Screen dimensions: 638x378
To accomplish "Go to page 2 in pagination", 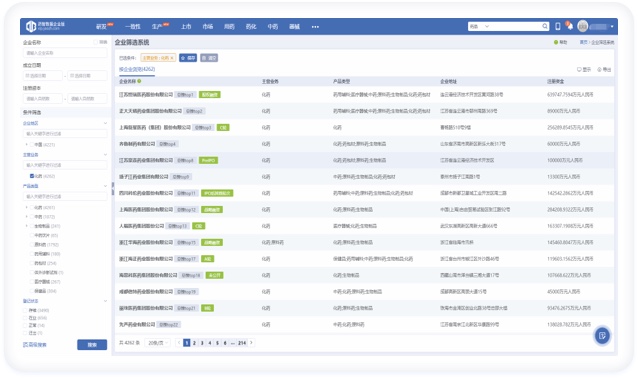I will (x=194, y=343).
